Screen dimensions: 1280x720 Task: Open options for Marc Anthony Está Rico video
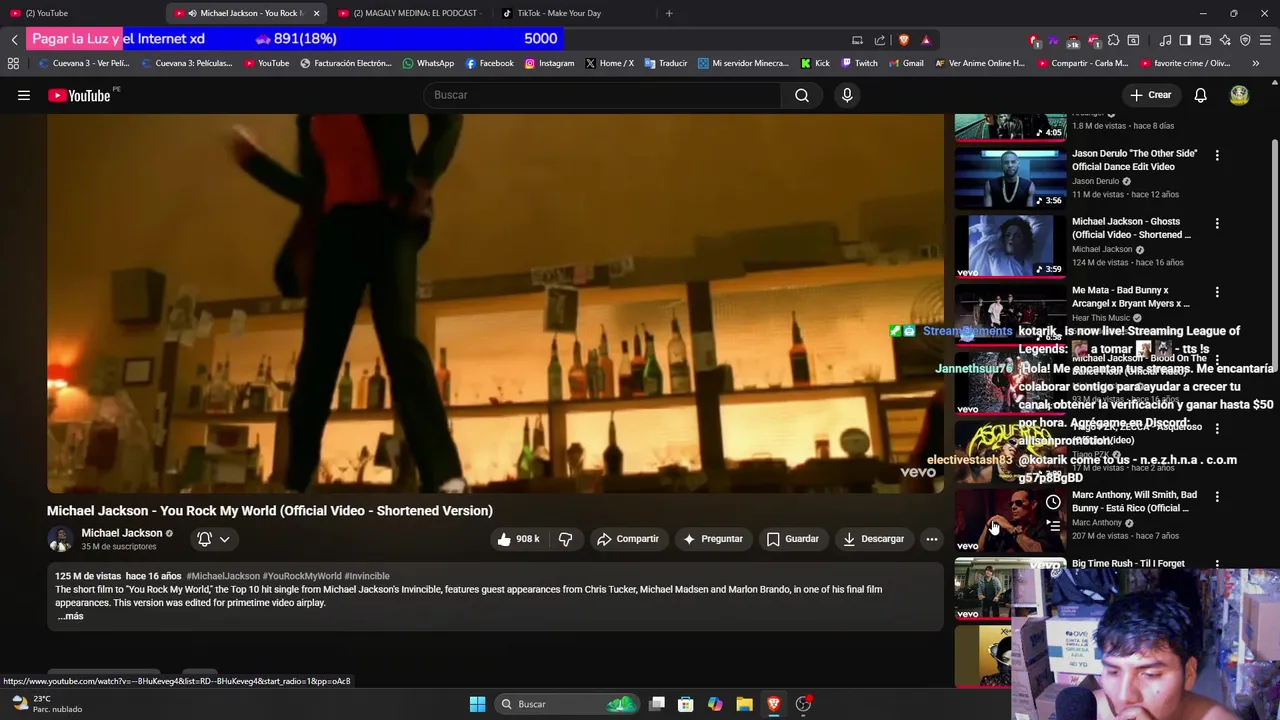1217,496
